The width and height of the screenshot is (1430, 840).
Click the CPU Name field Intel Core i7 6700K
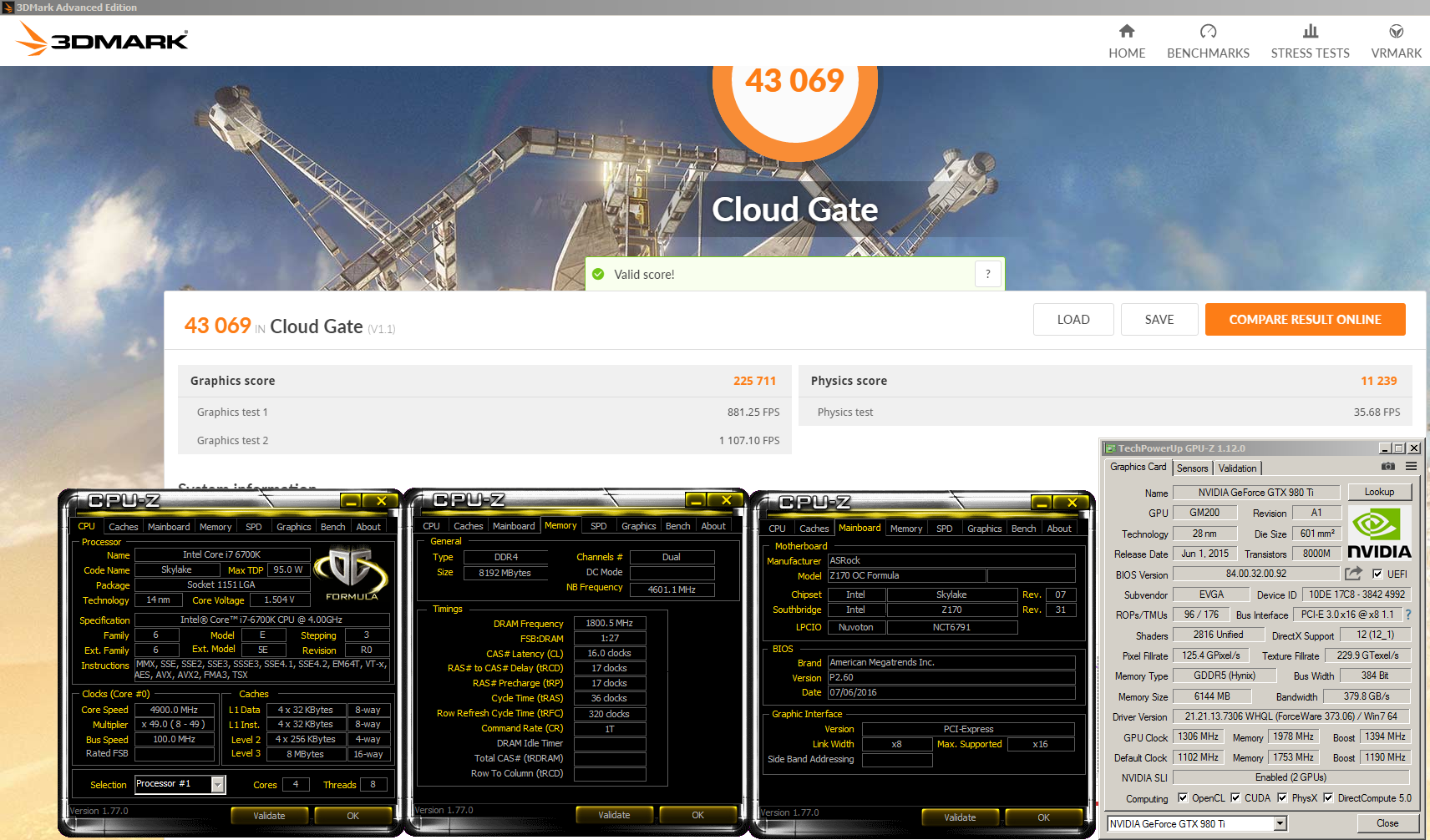click(221, 554)
